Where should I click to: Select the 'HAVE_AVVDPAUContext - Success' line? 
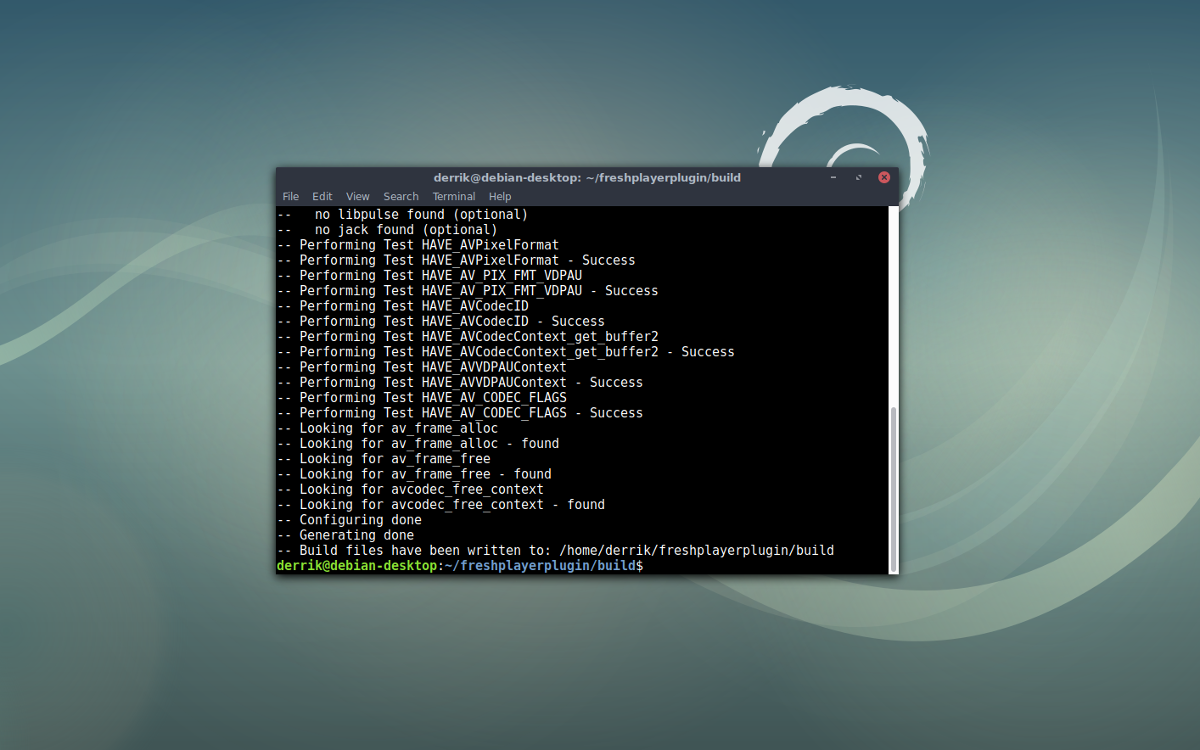[x=460, y=382]
